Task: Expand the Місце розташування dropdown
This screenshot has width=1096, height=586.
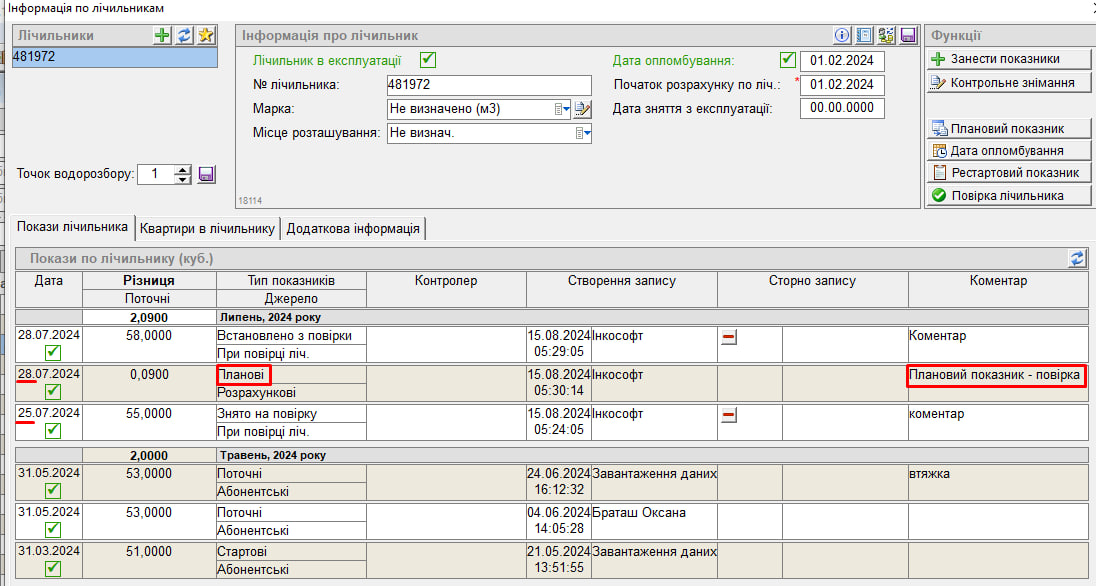Action: coord(581,133)
